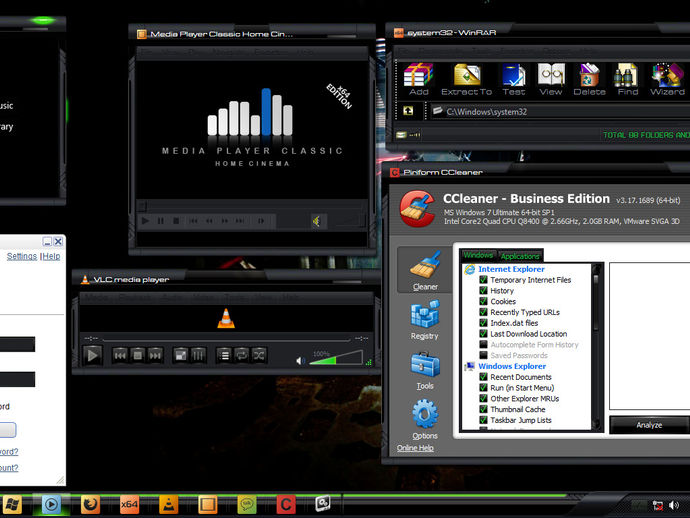690x518 pixels.
Task: Mute audio in Media Player Classic
Action: [x=316, y=221]
